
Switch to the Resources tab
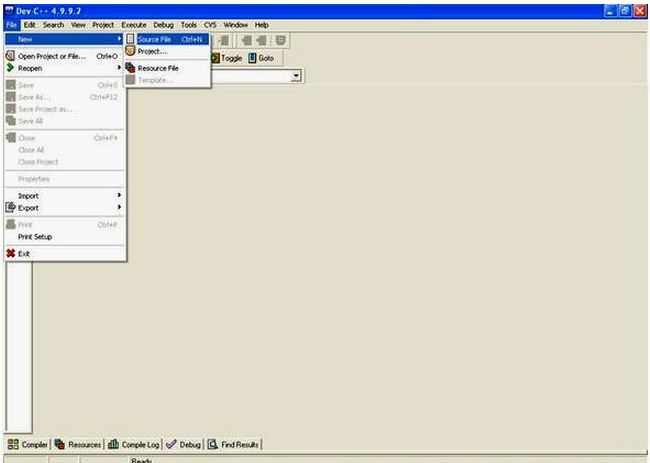tap(78, 444)
